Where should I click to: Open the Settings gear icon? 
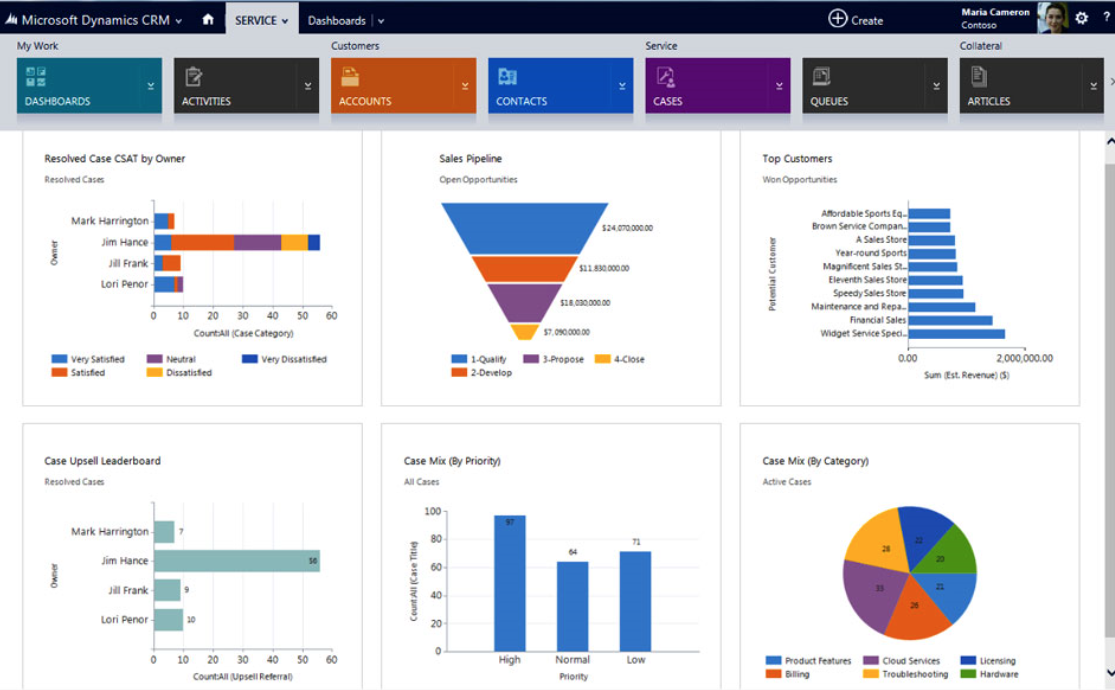tap(1081, 18)
